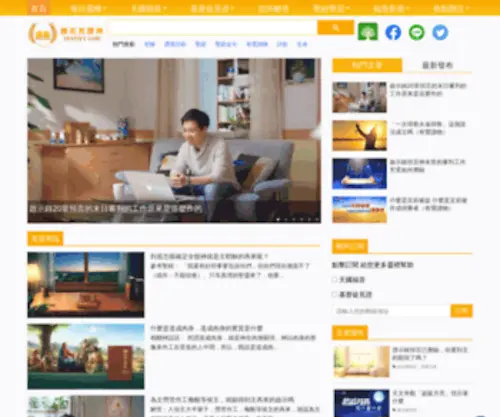
Task: Open the sidebar thumbnail of a man on a sofa
Action: click(x=359, y=97)
